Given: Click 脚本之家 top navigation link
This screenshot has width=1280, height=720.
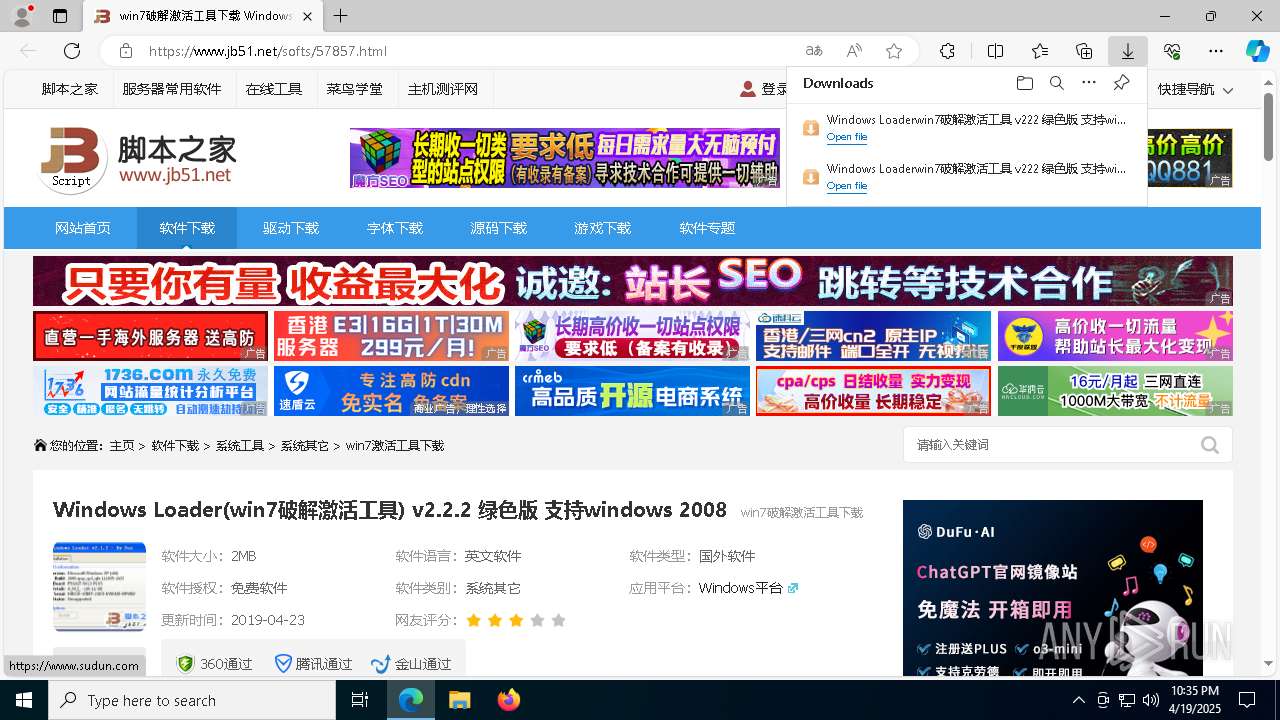Looking at the screenshot, I should [70, 89].
